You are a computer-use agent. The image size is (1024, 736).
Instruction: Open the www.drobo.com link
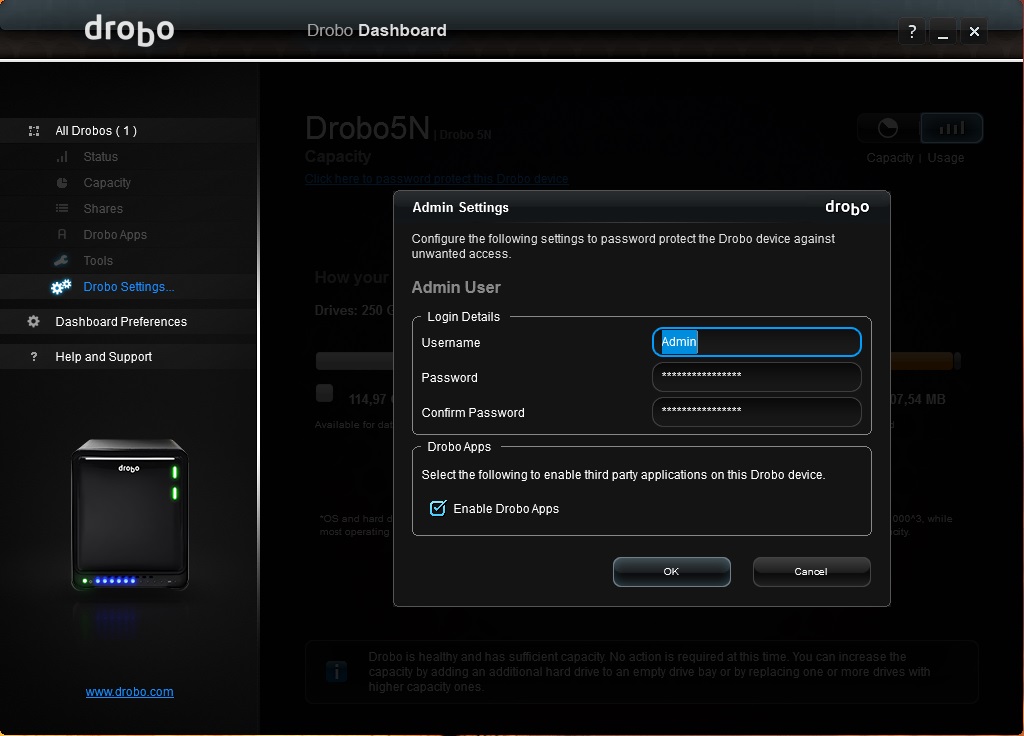129,692
